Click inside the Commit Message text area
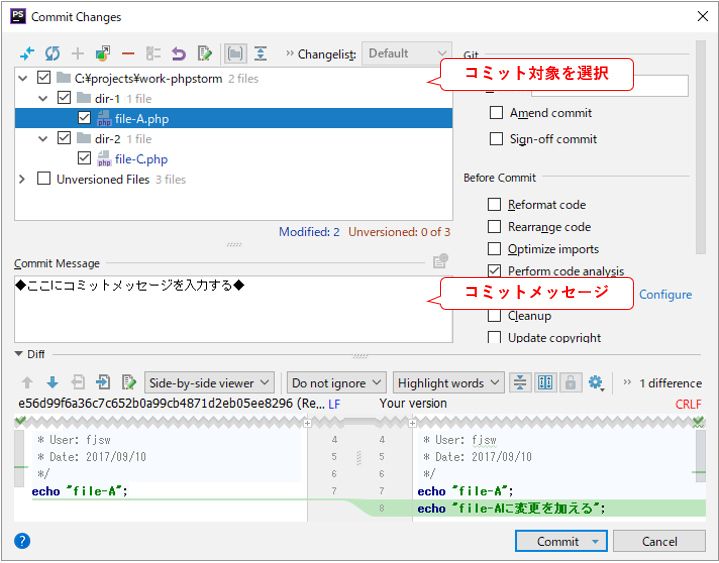This screenshot has height=563, width=719. [233, 309]
